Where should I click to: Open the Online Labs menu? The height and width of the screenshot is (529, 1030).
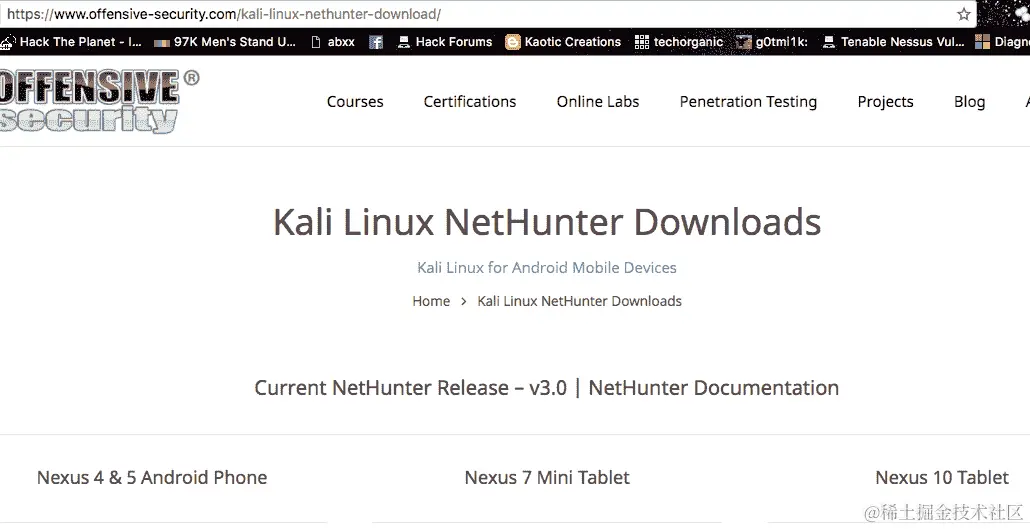598,102
